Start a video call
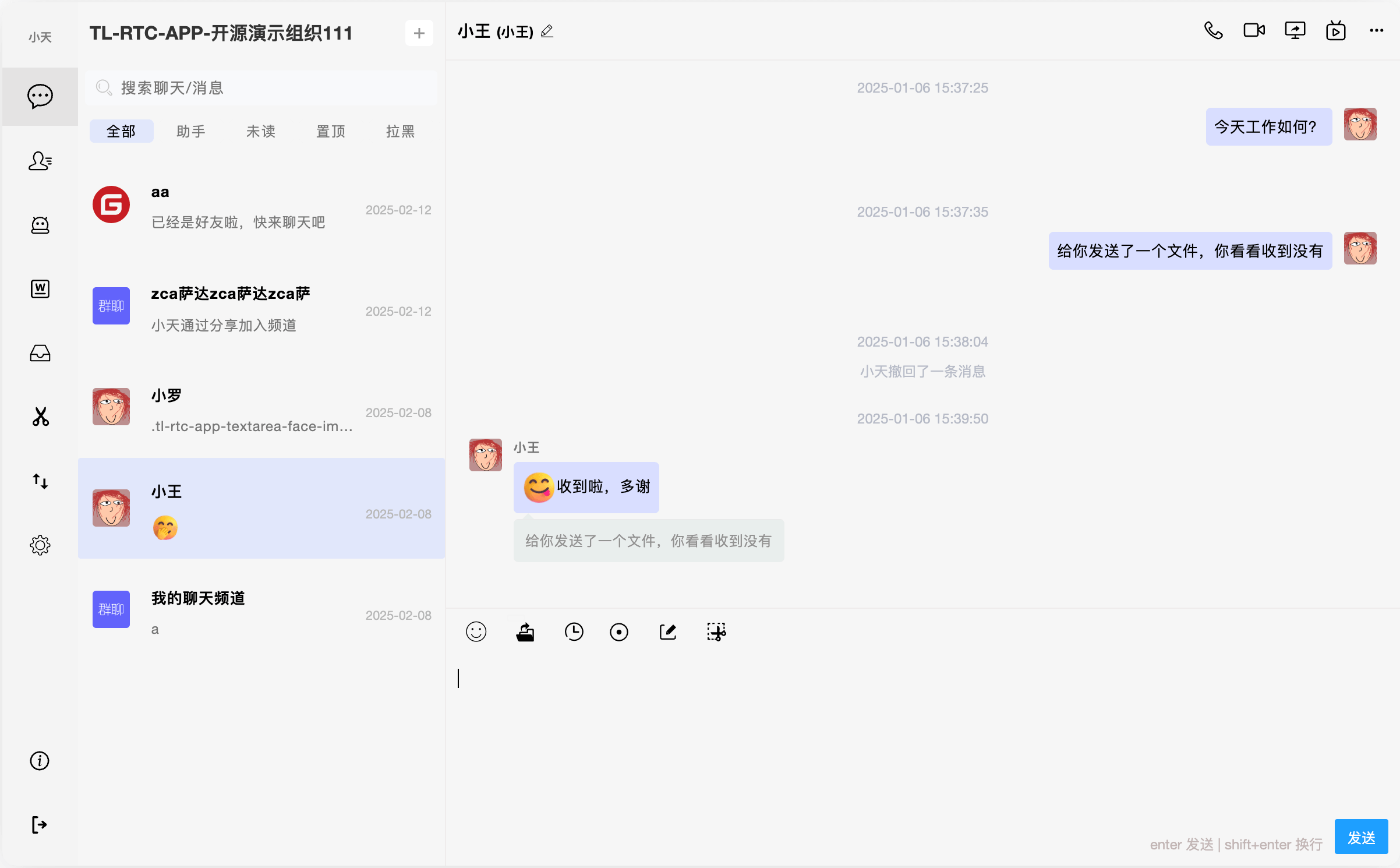This screenshot has height=868, width=1400. point(1254,30)
